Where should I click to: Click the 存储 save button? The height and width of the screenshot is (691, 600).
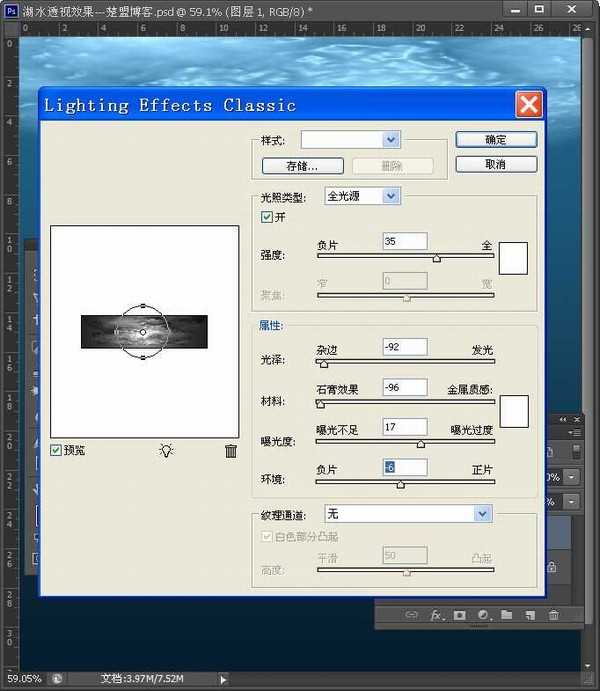(303, 166)
